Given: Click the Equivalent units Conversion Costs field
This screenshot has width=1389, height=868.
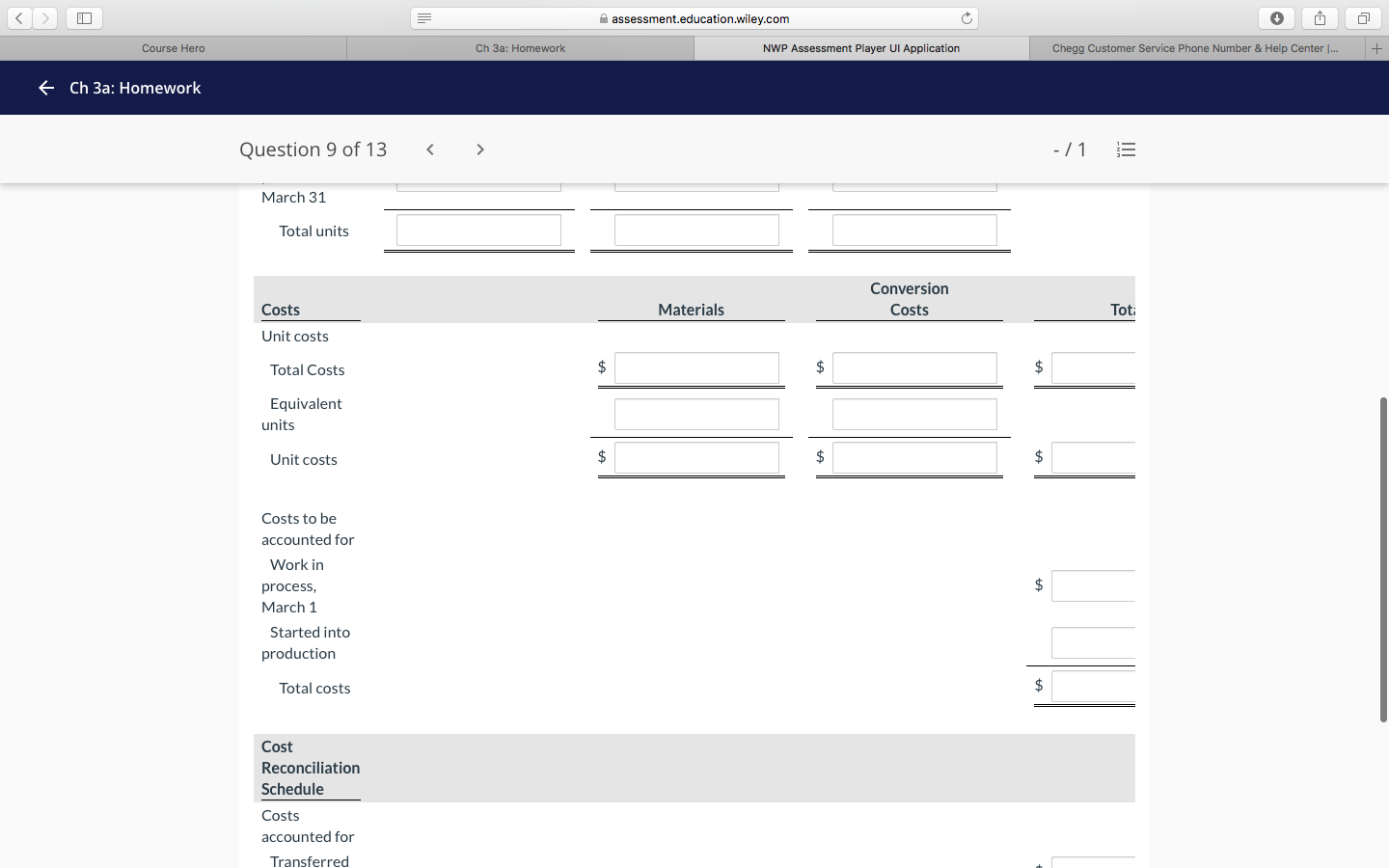Looking at the screenshot, I should tap(914, 415).
